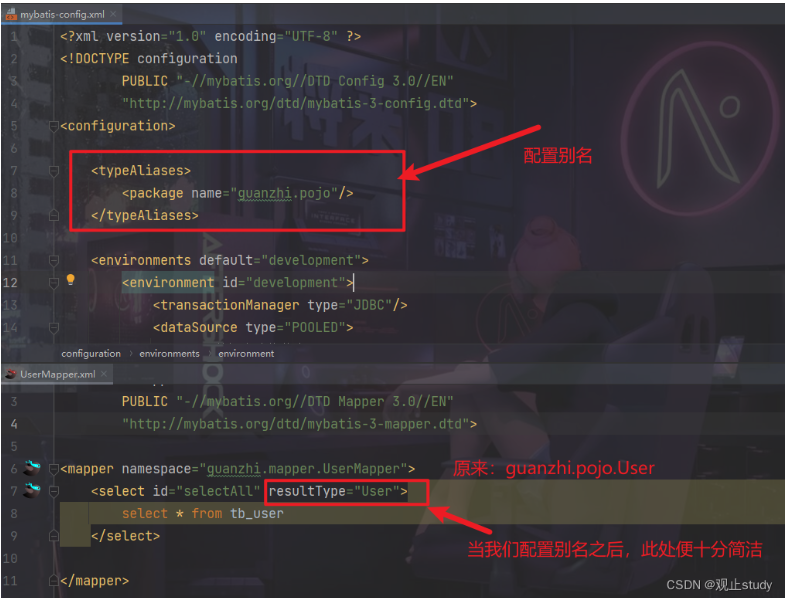Collapse the typeAliases opening tag fold
Screen dimensions: 789x598
point(54,171)
